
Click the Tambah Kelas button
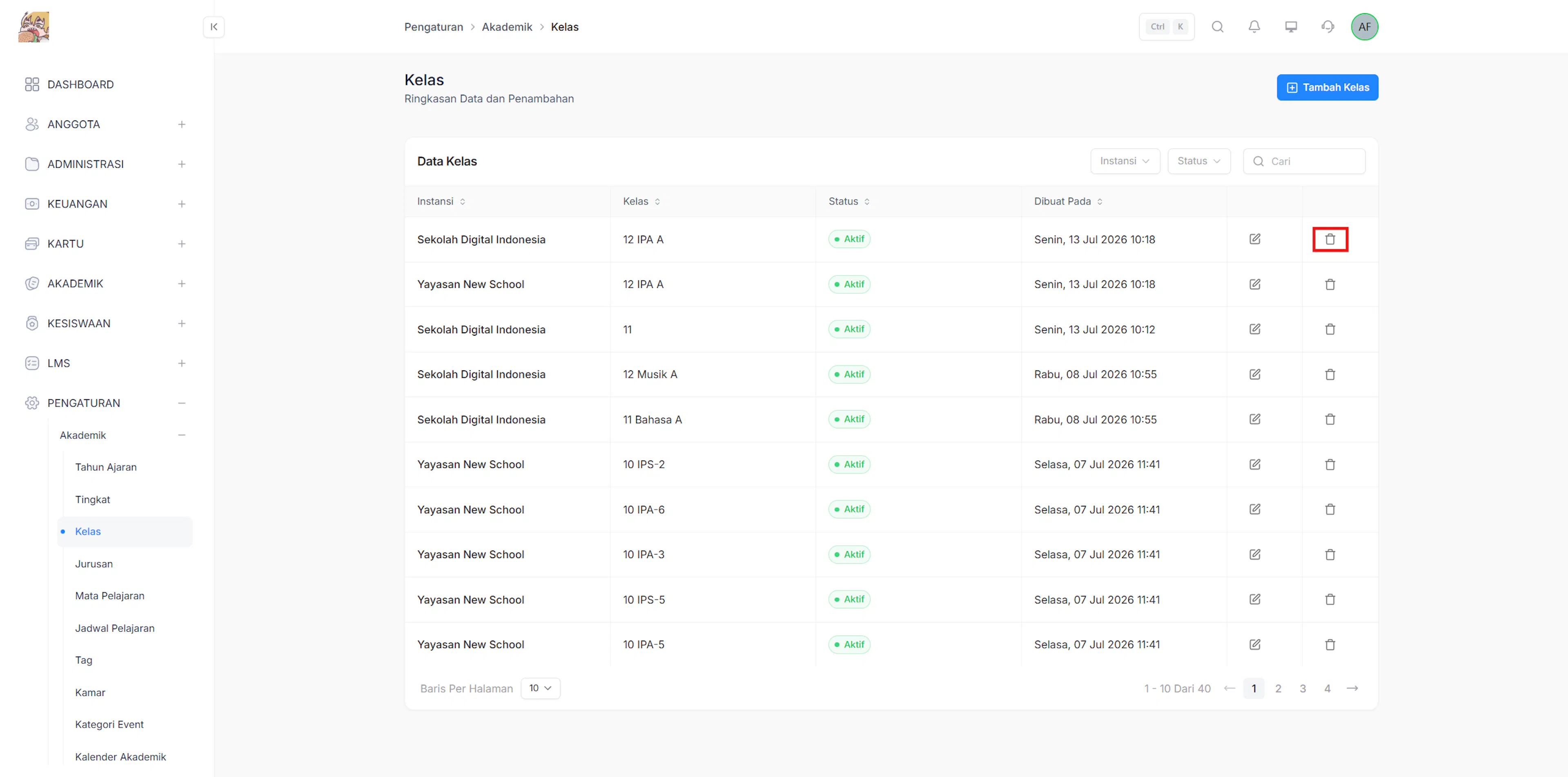[1327, 88]
